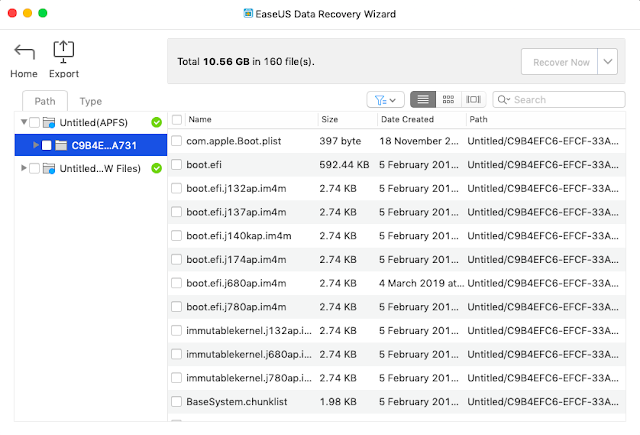Click the Untitled(APFS) drive icon
Viewport: 640px width, 435px height.
[x=49, y=122]
